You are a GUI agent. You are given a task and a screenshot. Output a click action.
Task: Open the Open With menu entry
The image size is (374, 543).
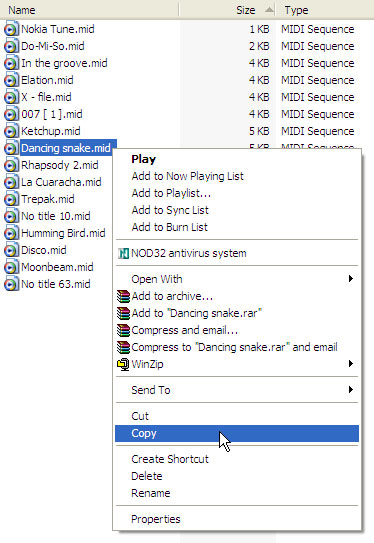click(237, 279)
